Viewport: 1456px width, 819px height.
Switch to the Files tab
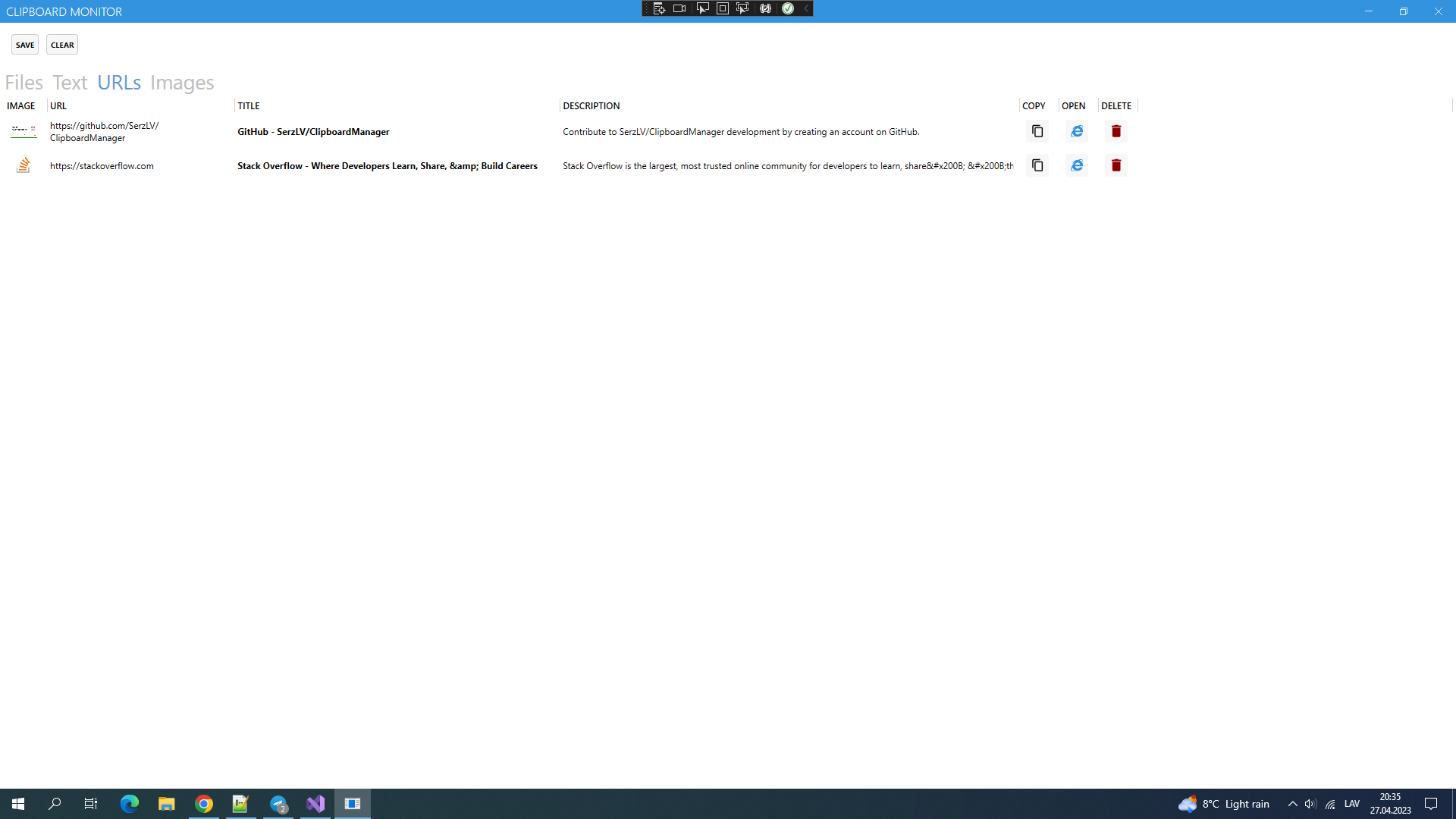(x=24, y=82)
